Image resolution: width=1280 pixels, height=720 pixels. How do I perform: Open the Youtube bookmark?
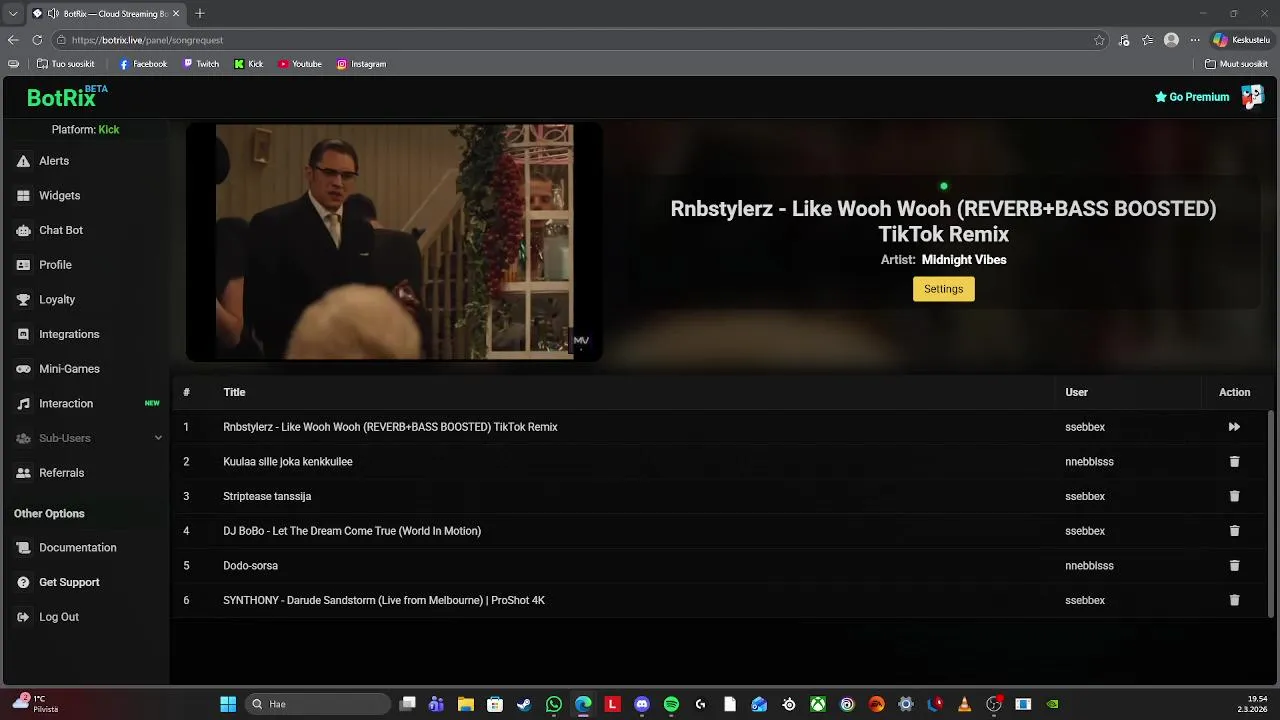point(300,64)
